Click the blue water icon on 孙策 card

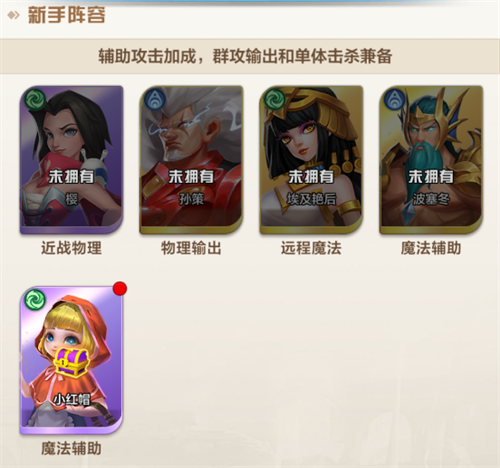155,100
